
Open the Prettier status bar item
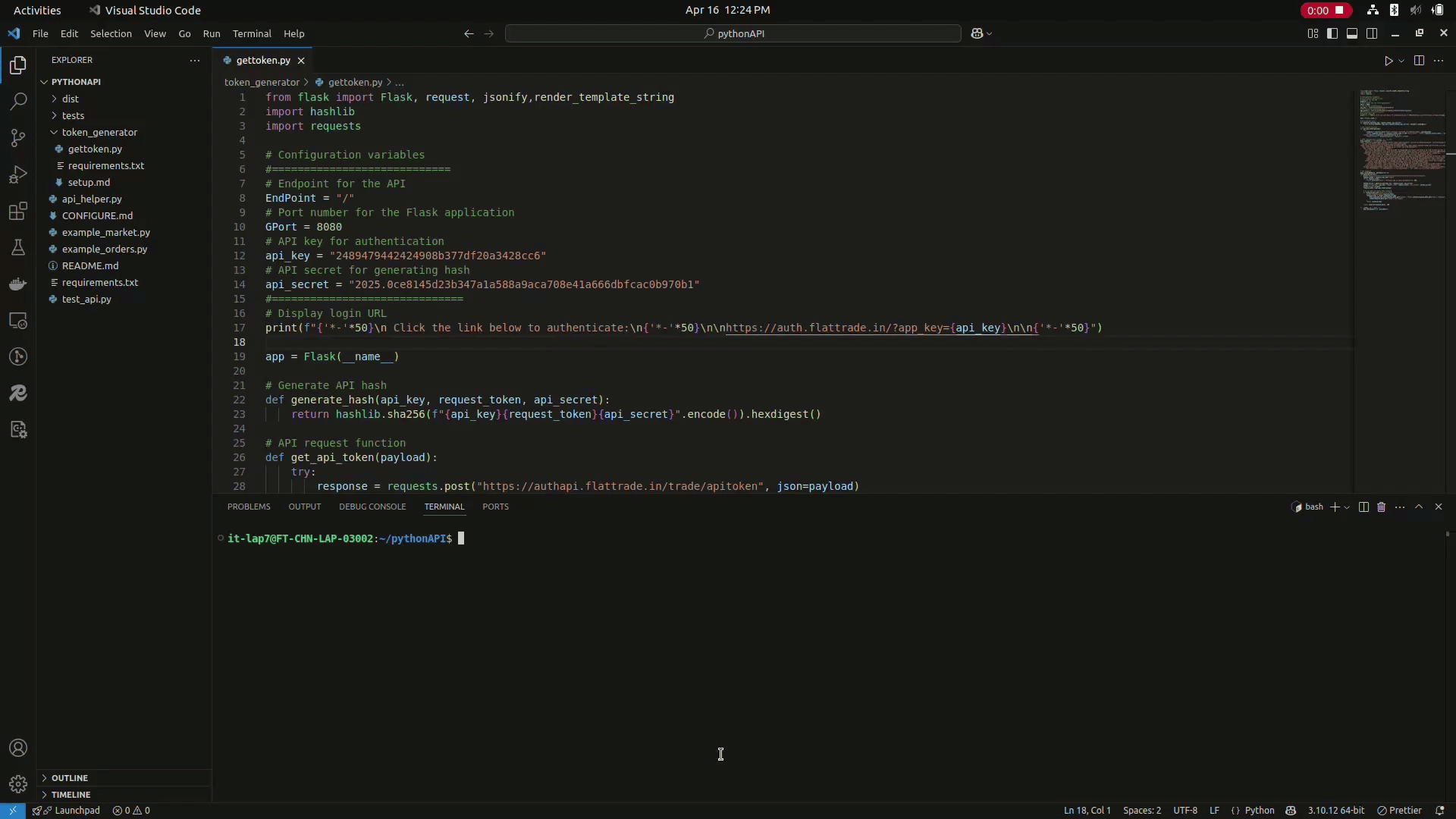click(x=1399, y=811)
